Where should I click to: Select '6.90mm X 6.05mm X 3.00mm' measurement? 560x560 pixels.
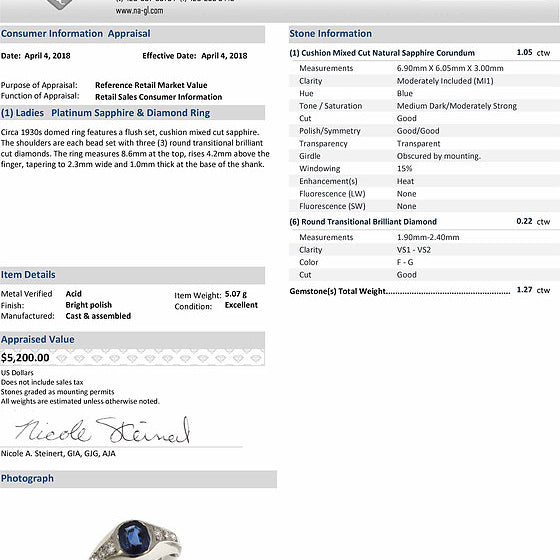click(x=450, y=68)
